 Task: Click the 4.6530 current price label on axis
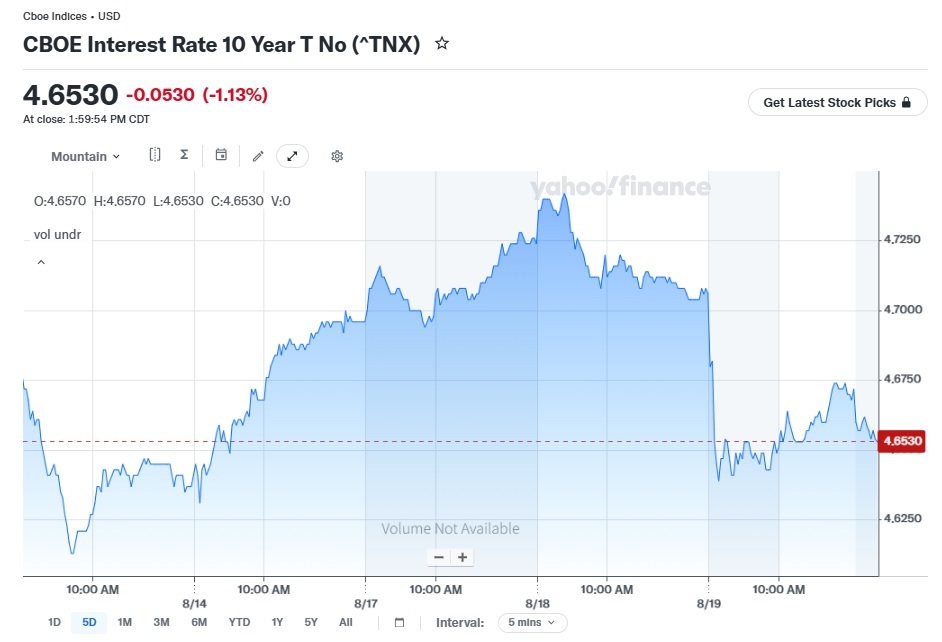(x=902, y=441)
